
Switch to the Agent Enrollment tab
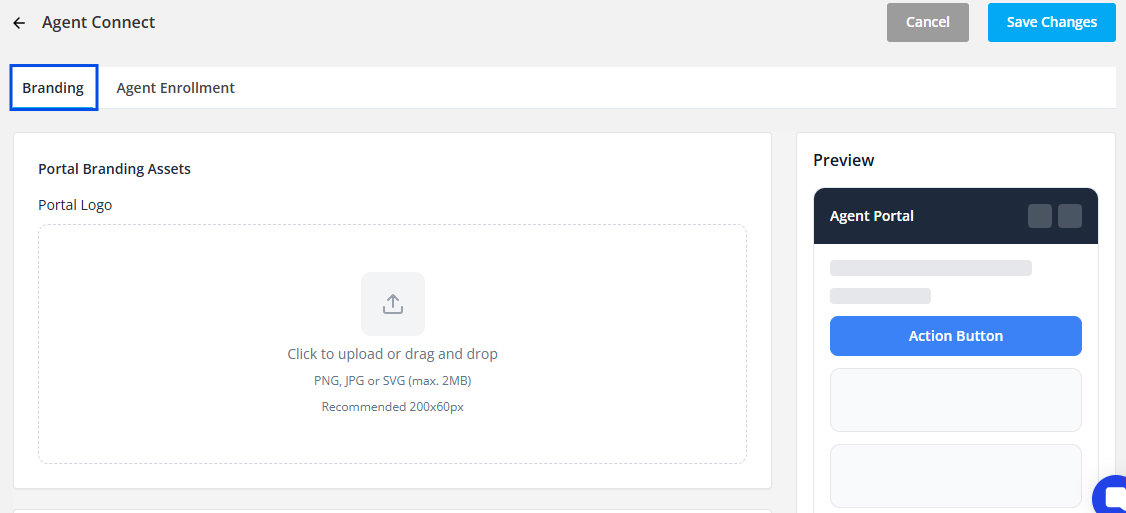(x=175, y=88)
